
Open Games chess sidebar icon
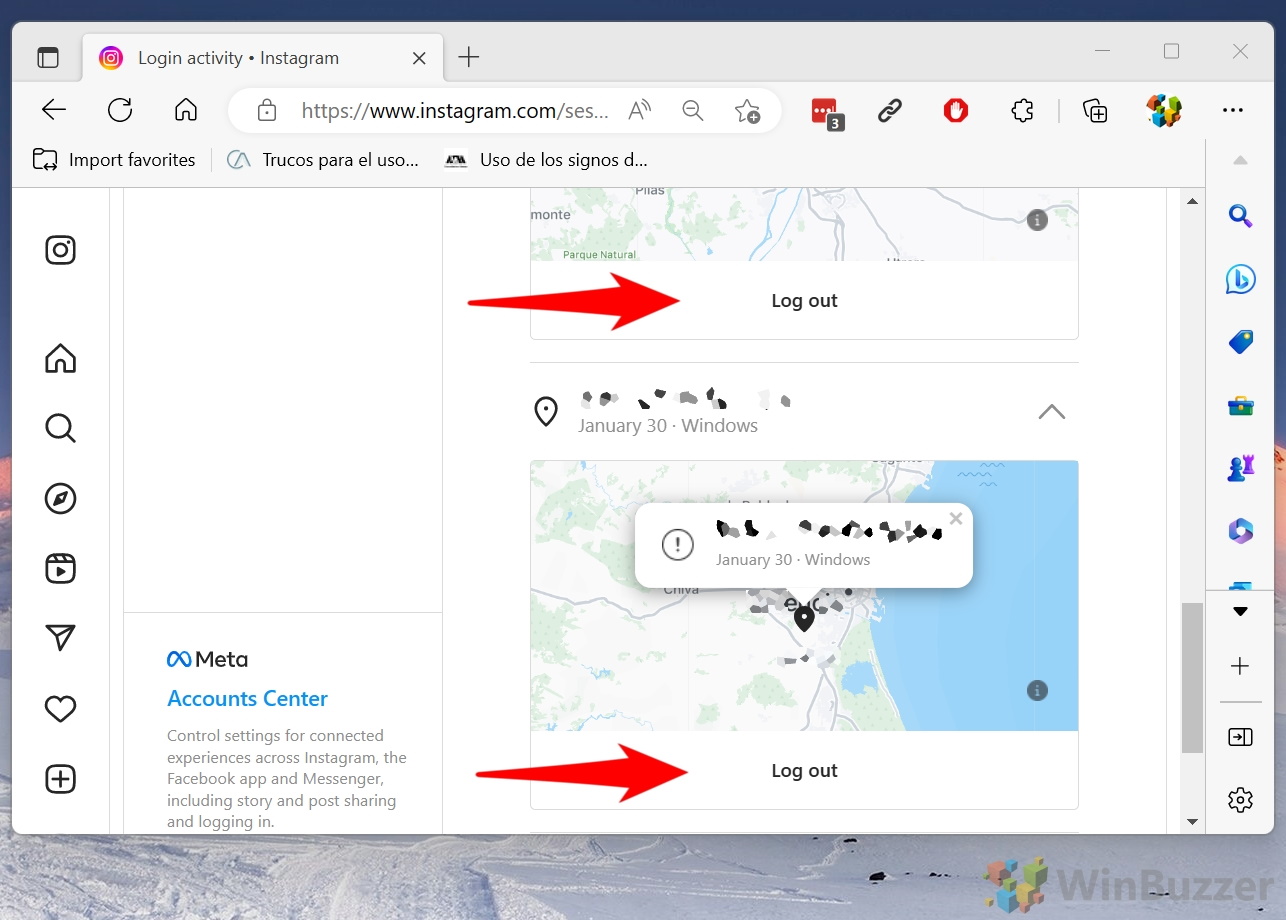click(x=1240, y=467)
